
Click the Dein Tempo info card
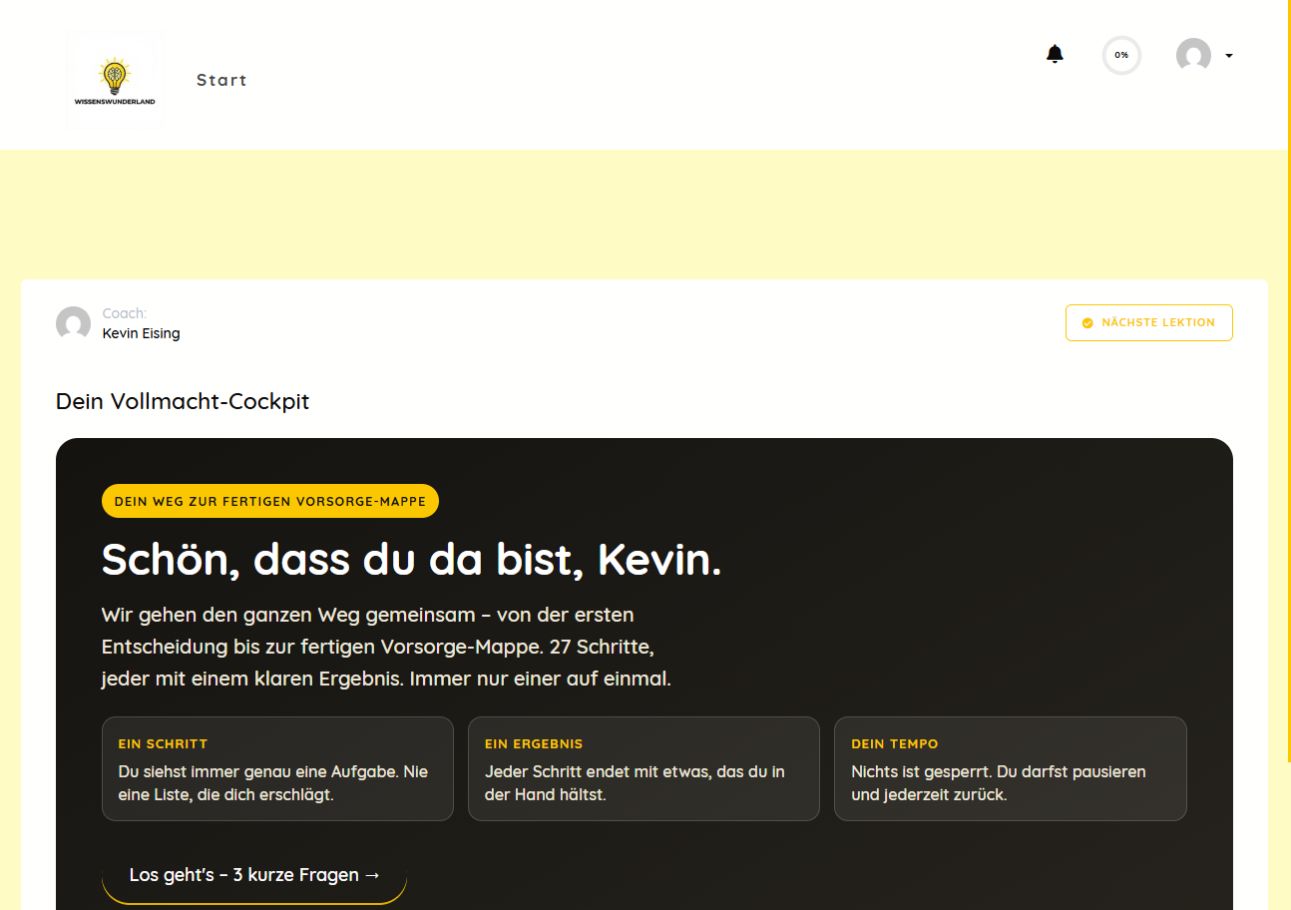coord(1010,769)
